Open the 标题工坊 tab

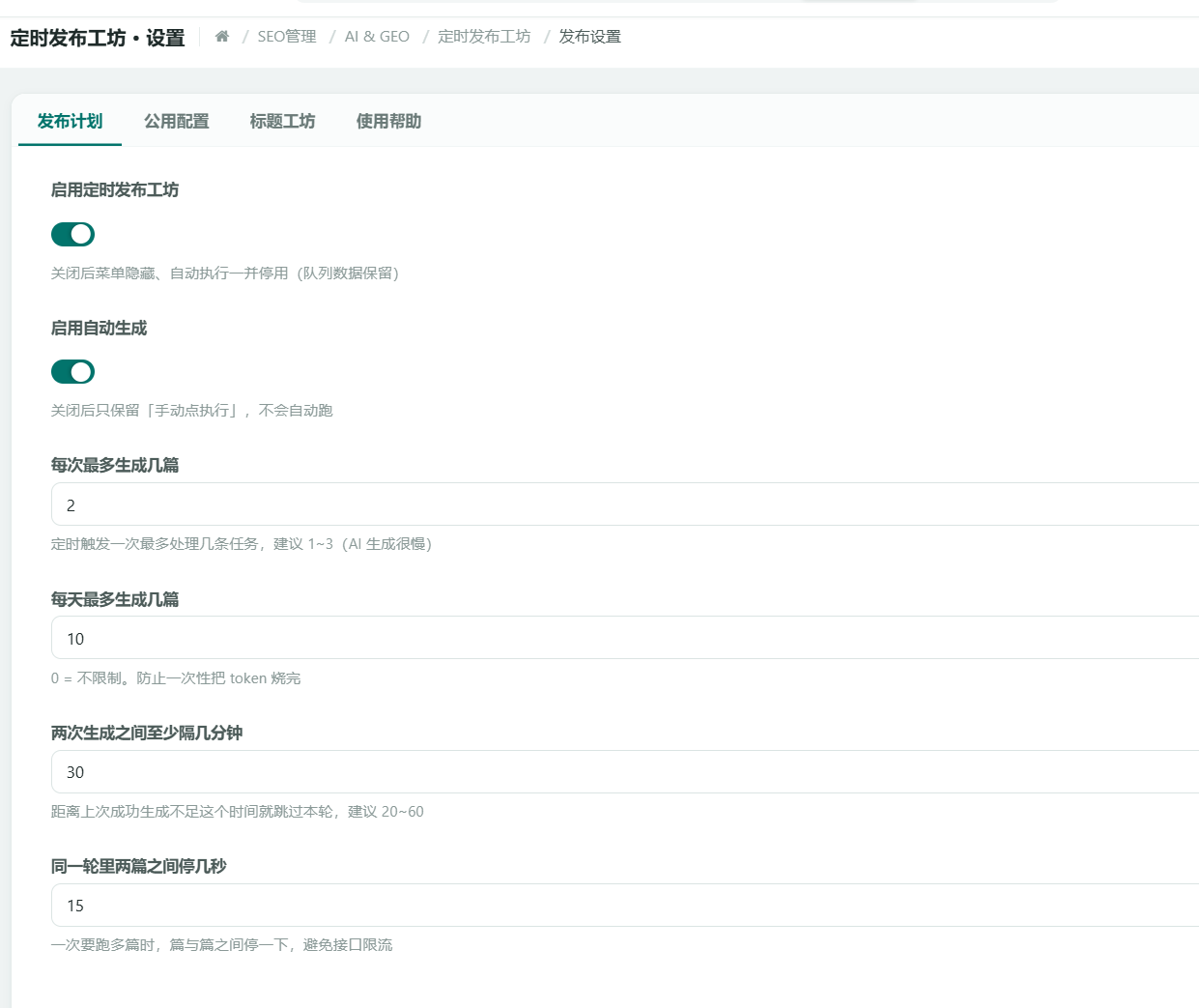pyautogui.click(x=282, y=121)
